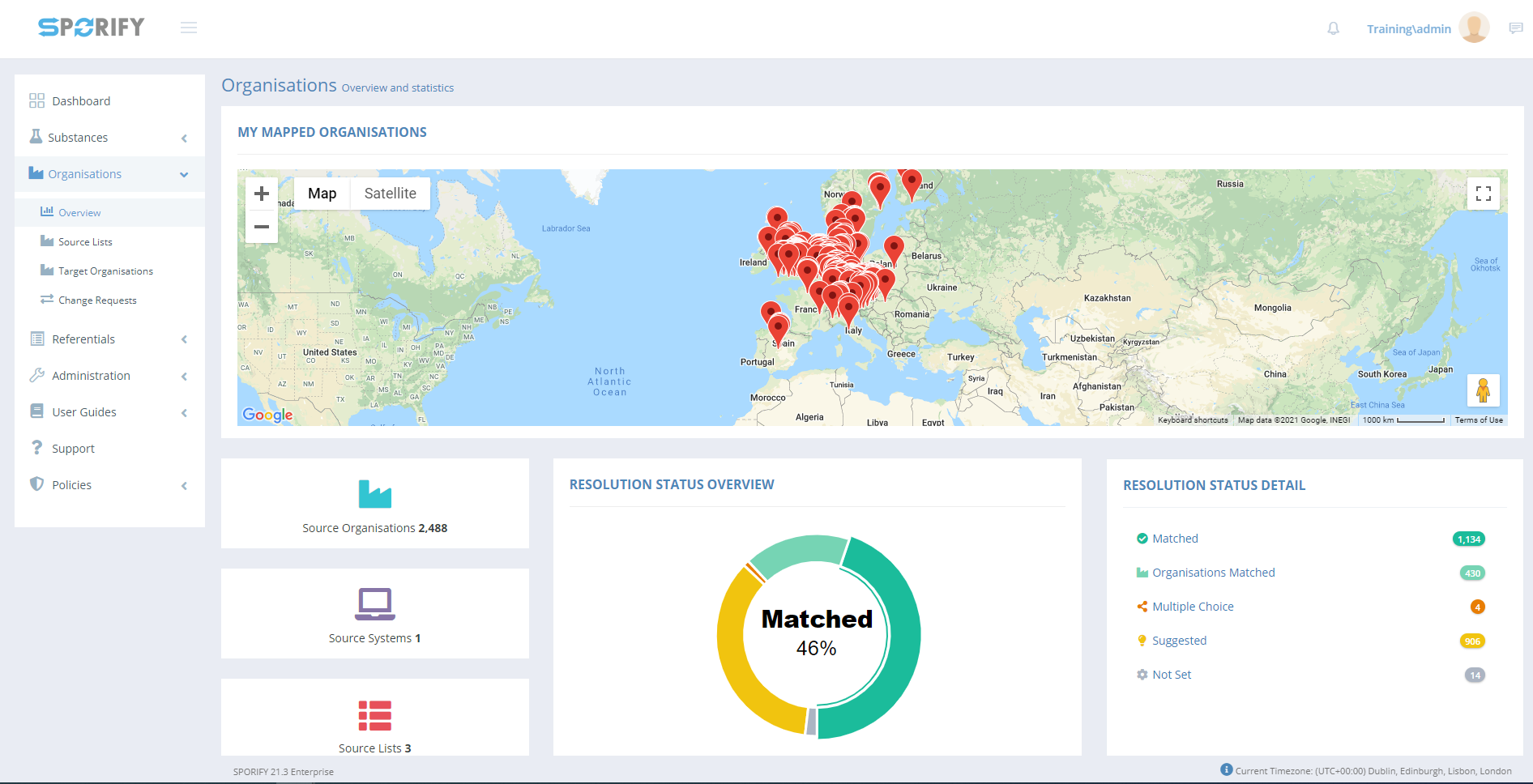Open the chat messages icon
Viewport: 1533px width, 784px height.
(1515, 29)
